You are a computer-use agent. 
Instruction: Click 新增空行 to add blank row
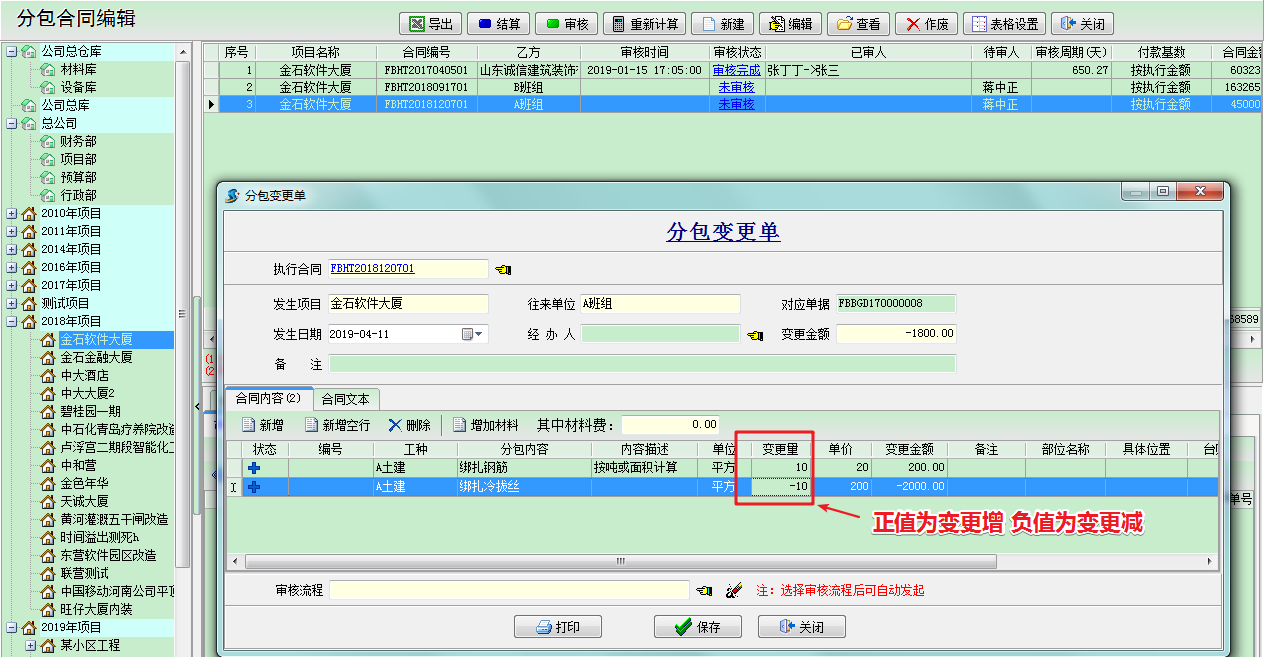point(336,425)
